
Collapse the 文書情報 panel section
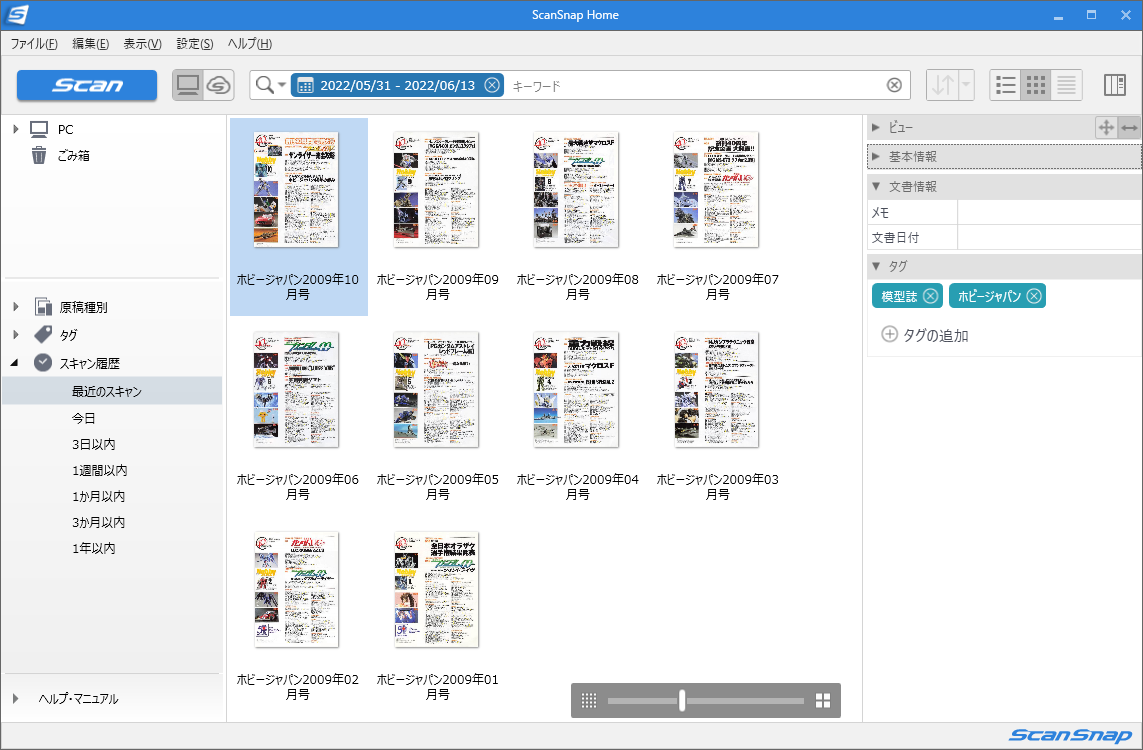pyautogui.click(x=875, y=186)
